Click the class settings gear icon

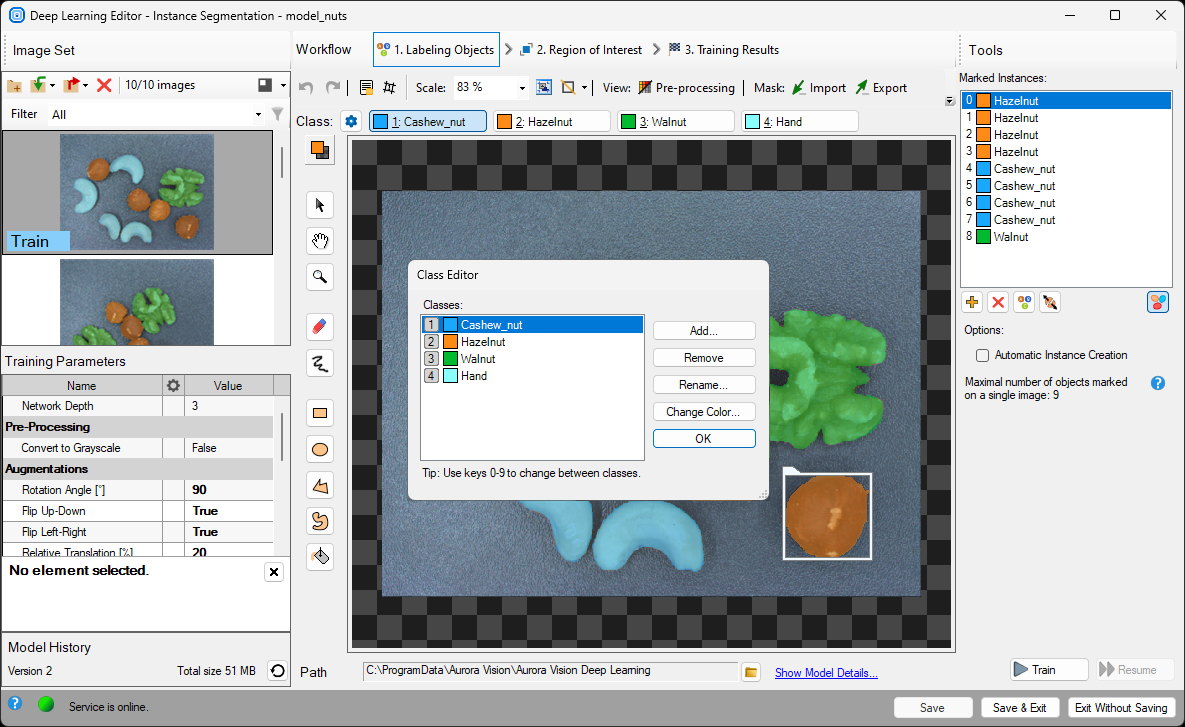(351, 121)
